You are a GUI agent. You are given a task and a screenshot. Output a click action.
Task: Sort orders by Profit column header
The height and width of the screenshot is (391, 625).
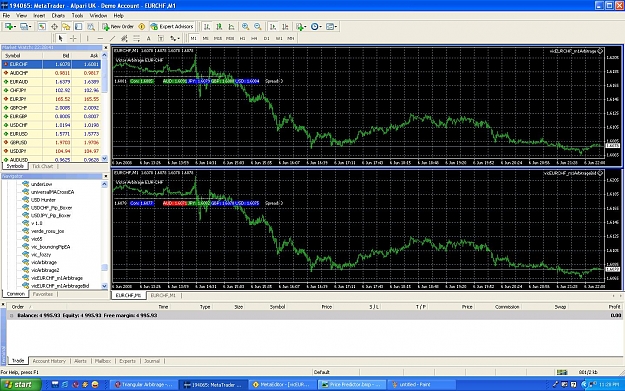click(x=614, y=307)
